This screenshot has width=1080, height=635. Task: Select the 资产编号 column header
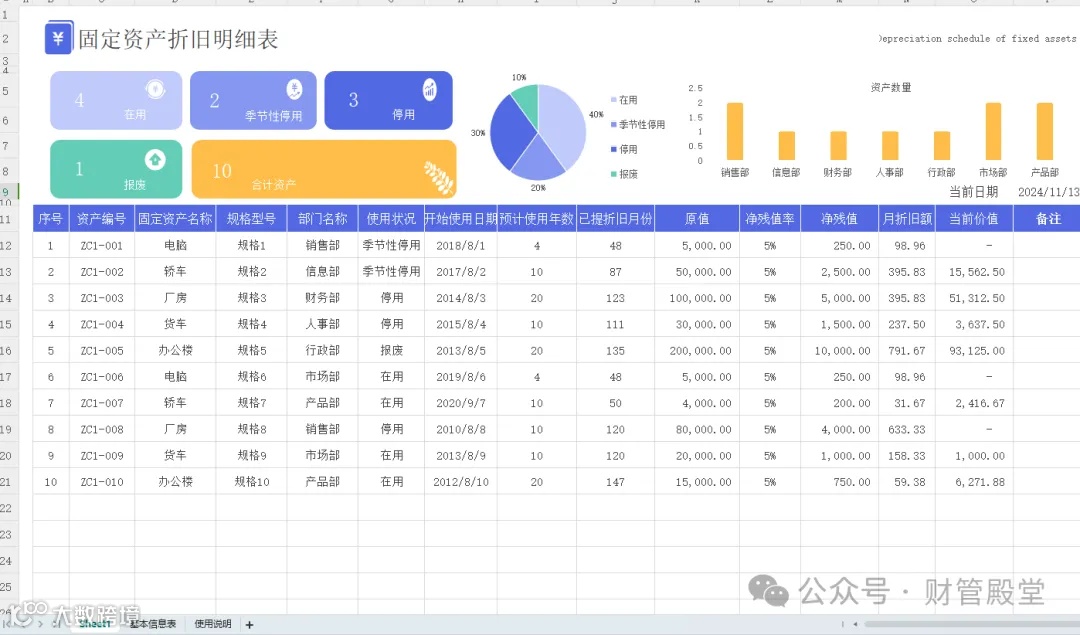click(x=102, y=218)
